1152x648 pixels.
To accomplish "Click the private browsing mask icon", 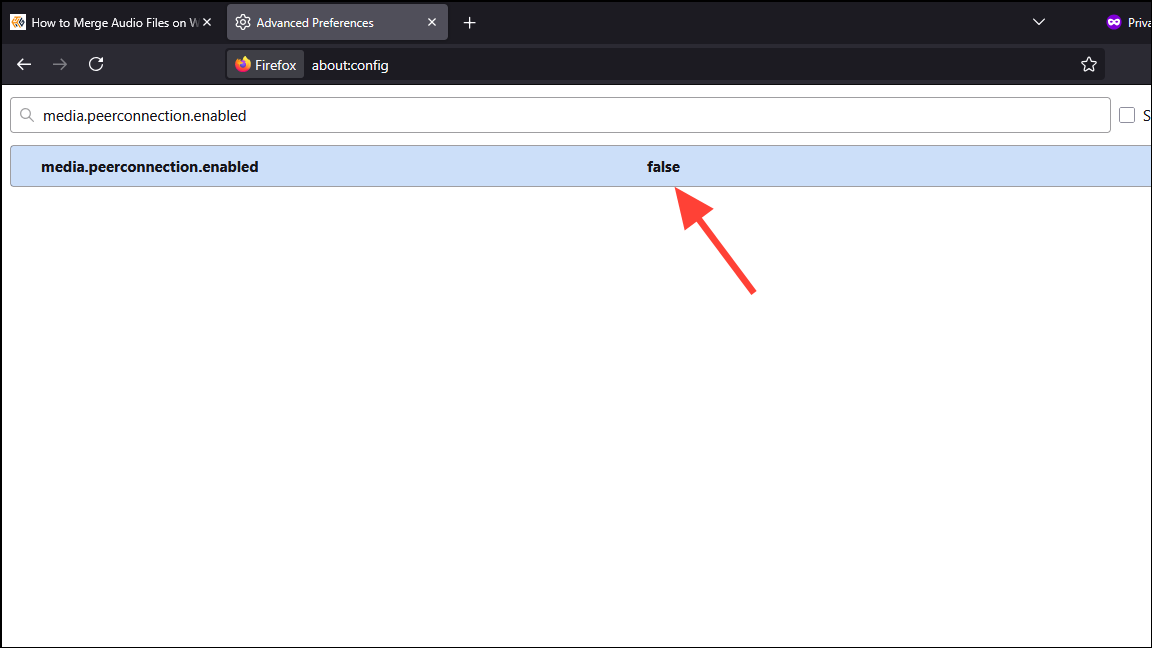I will tap(1114, 22).
